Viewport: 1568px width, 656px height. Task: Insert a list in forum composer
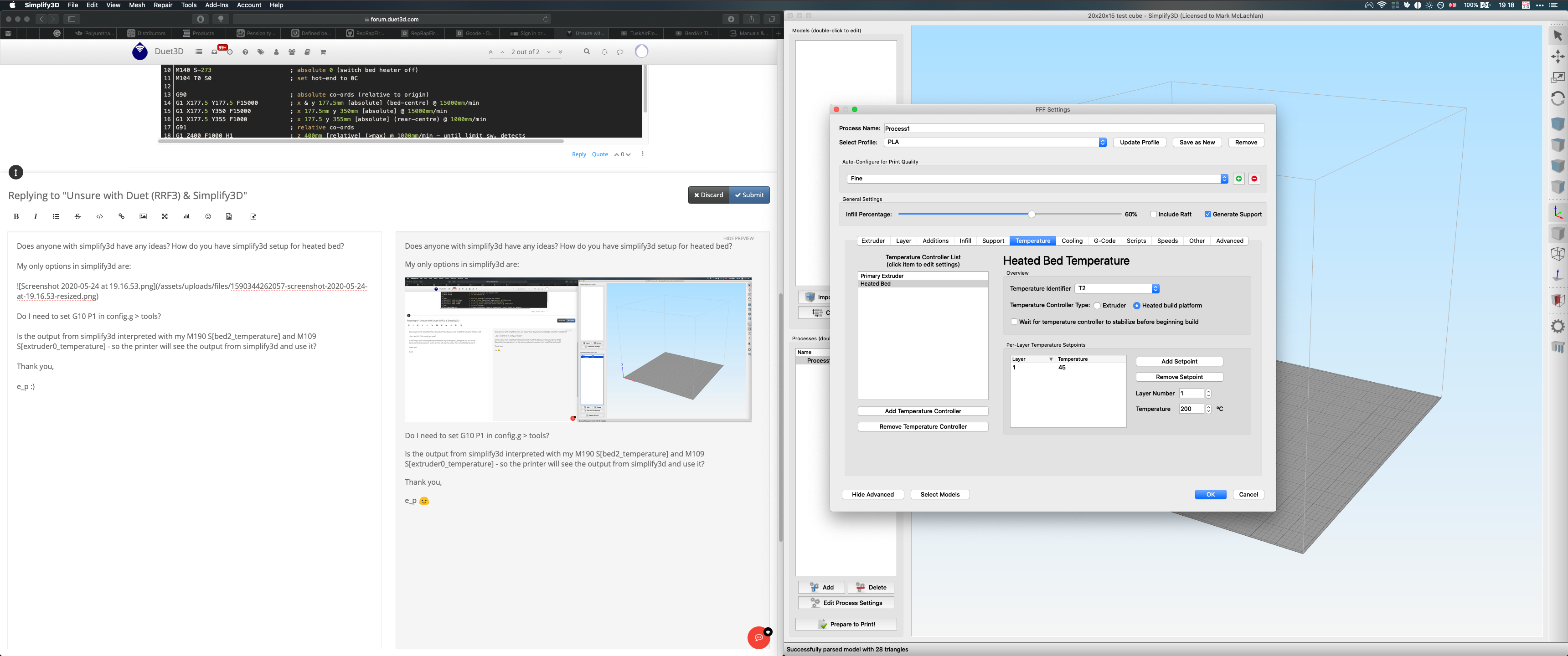[x=56, y=217]
